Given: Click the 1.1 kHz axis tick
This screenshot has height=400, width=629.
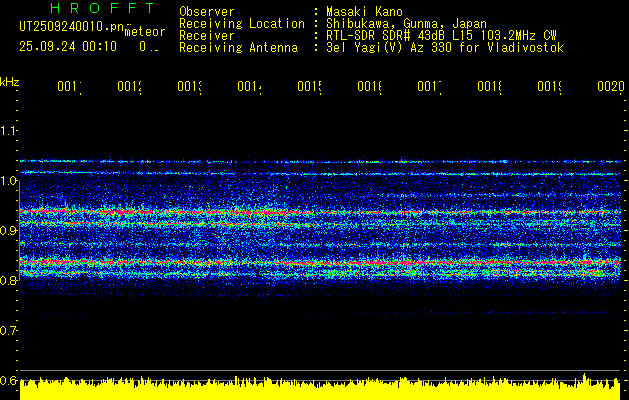Looking at the screenshot, I should pyautogui.click(x=9, y=130).
